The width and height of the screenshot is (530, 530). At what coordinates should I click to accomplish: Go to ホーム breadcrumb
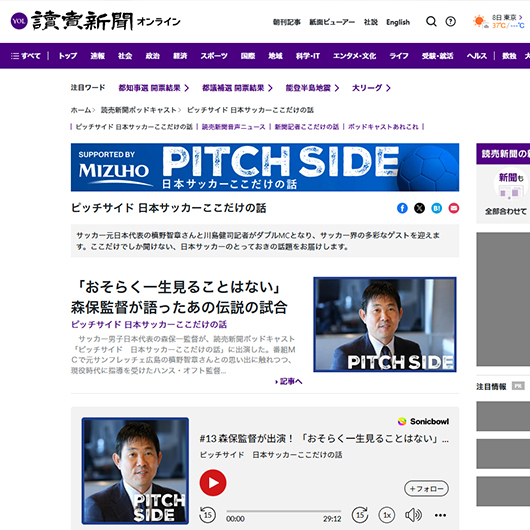(x=80, y=110)
